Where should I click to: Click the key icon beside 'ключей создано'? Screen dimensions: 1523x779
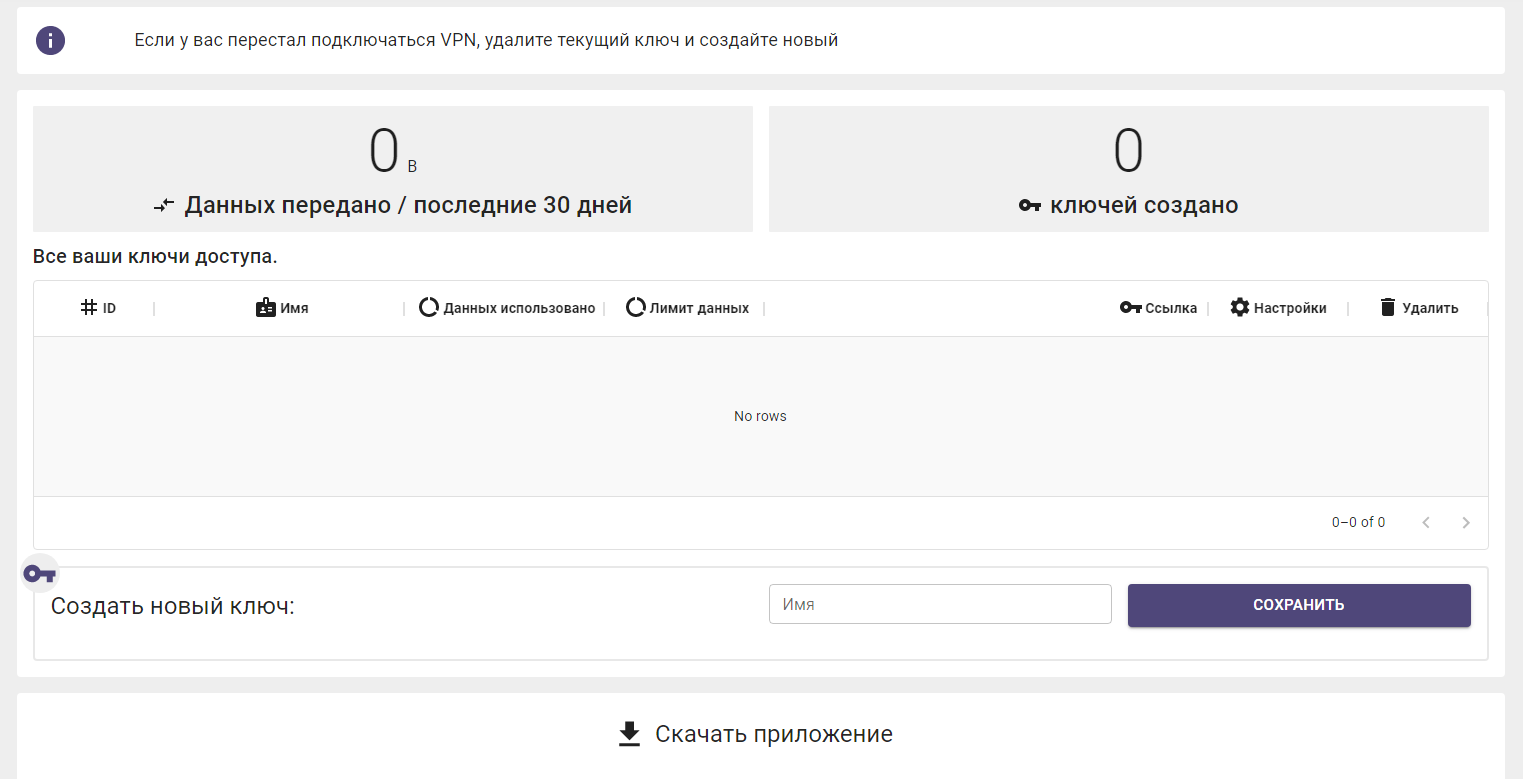(x=1030, y=206)
